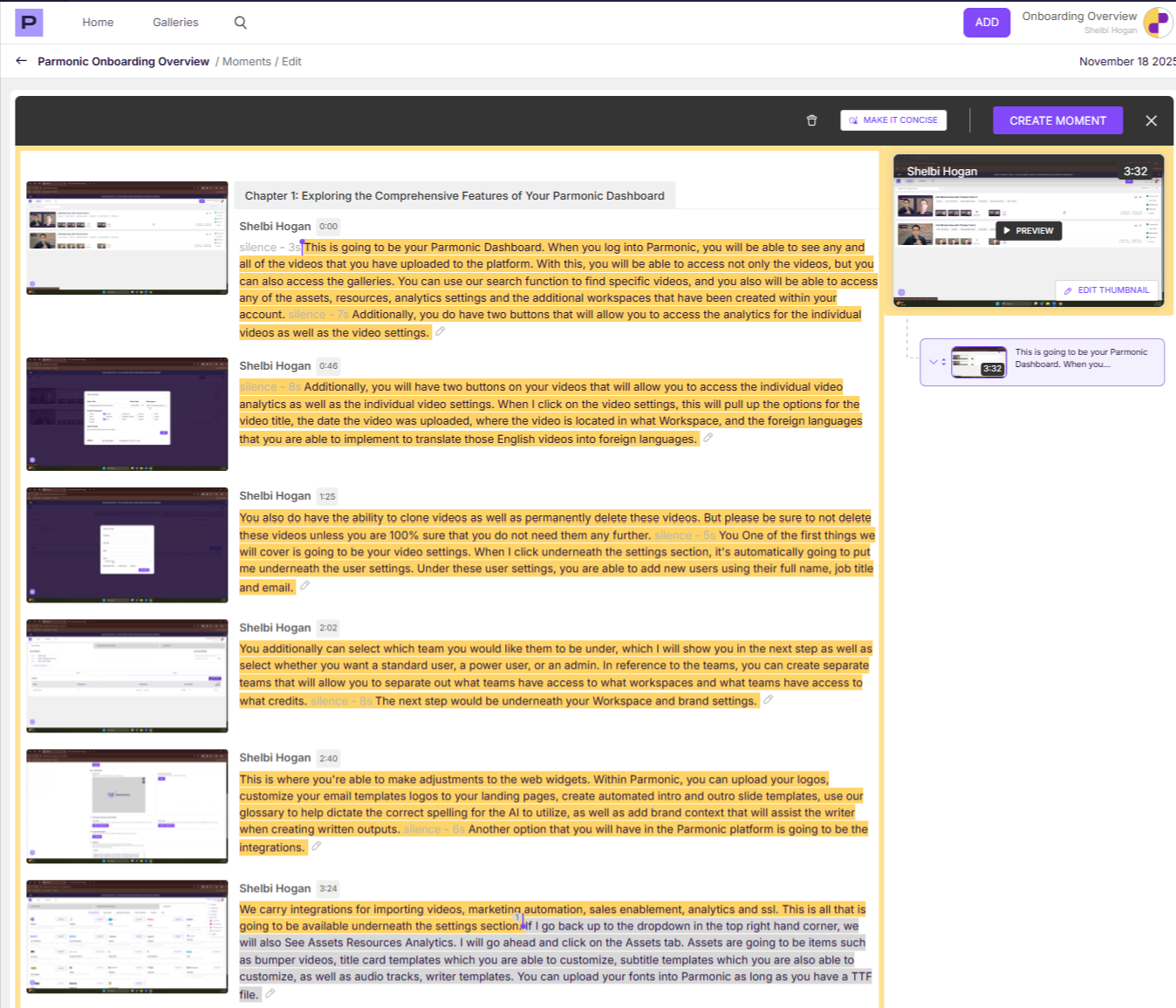Viewport: 1176px width, 1008px height.
Task: Open the Galleries menu item
Action: 175,23
